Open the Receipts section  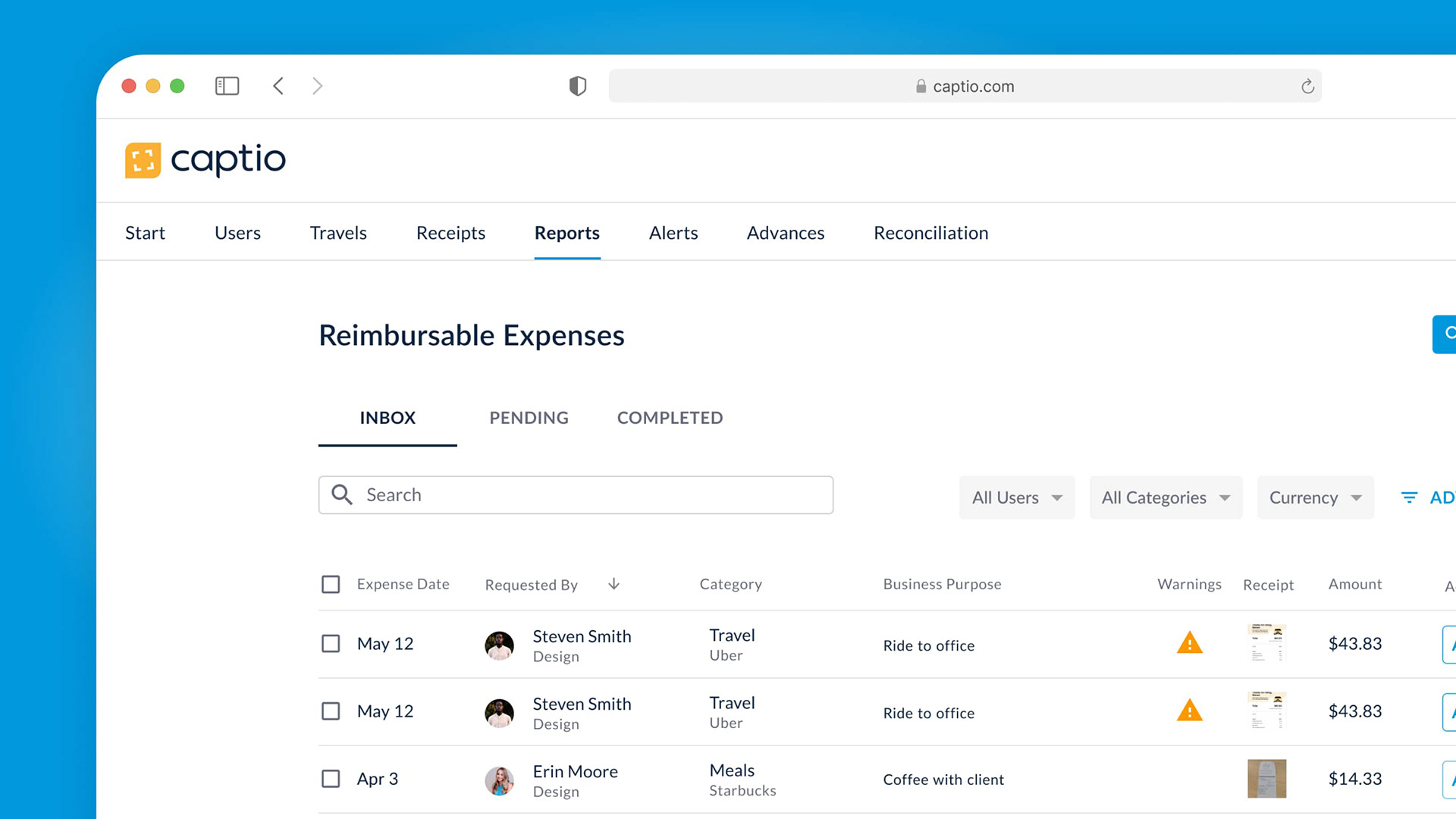(450, 233)
